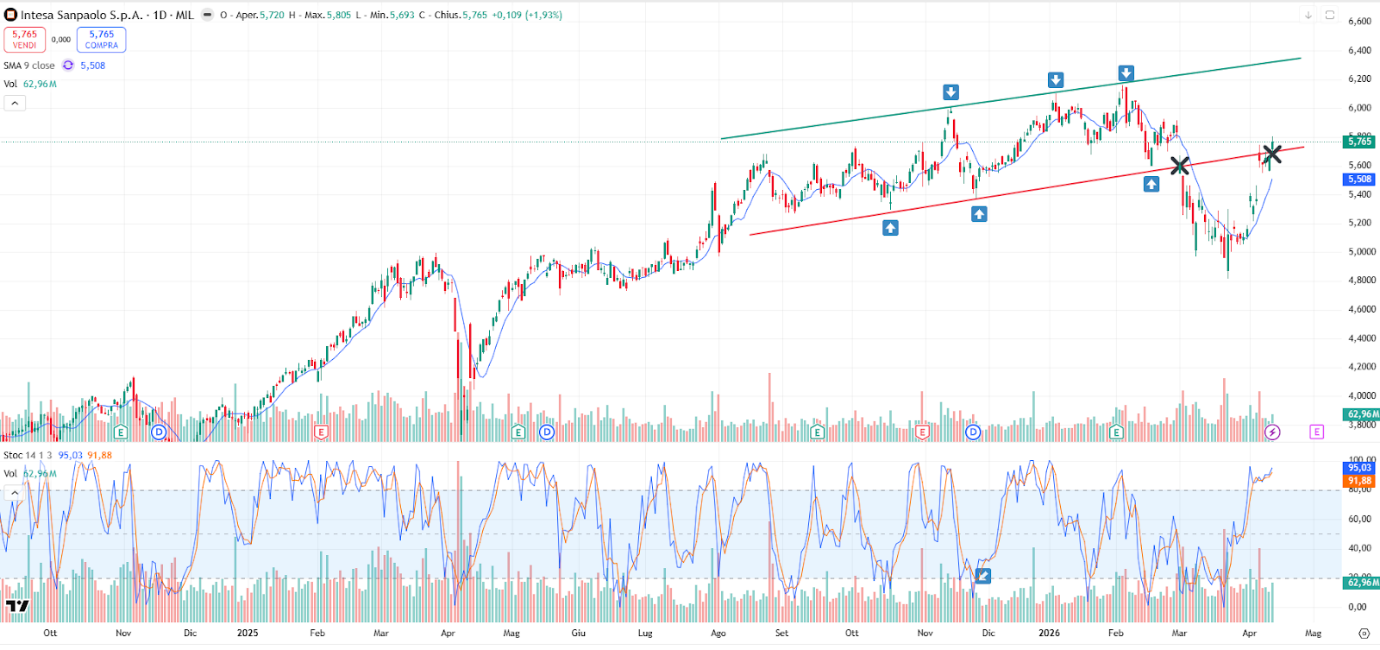Click the TradingView logo in bottom-left corner
This screenshot has height=650, width=1380.
(x=16, y=606)
